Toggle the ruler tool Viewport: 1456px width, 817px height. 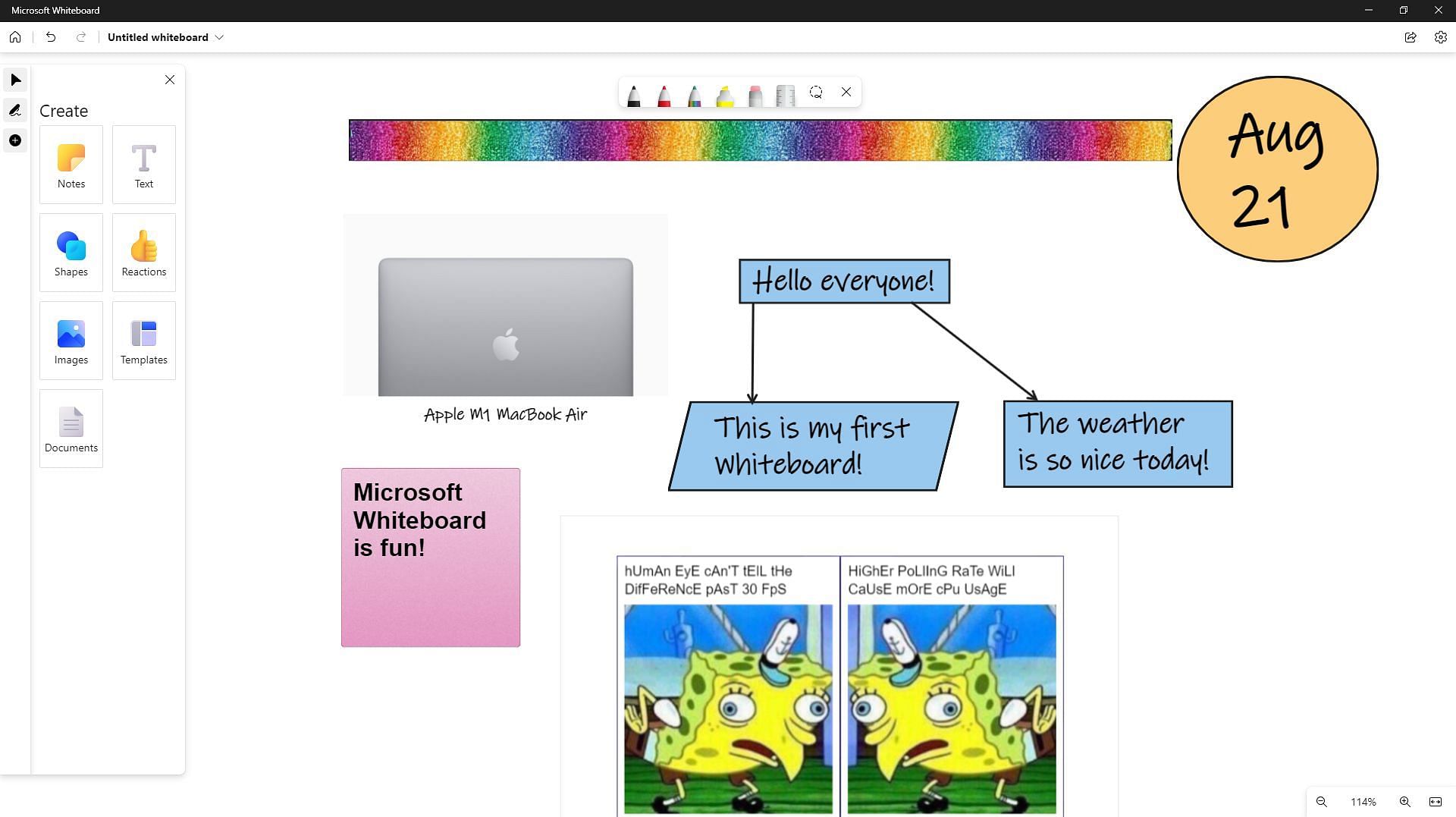pyautogui.click(x=786, y=95)
